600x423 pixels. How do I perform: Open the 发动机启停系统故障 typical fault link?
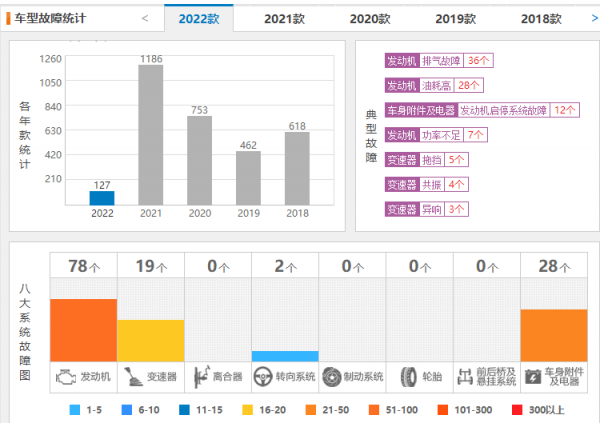(504, 110)
